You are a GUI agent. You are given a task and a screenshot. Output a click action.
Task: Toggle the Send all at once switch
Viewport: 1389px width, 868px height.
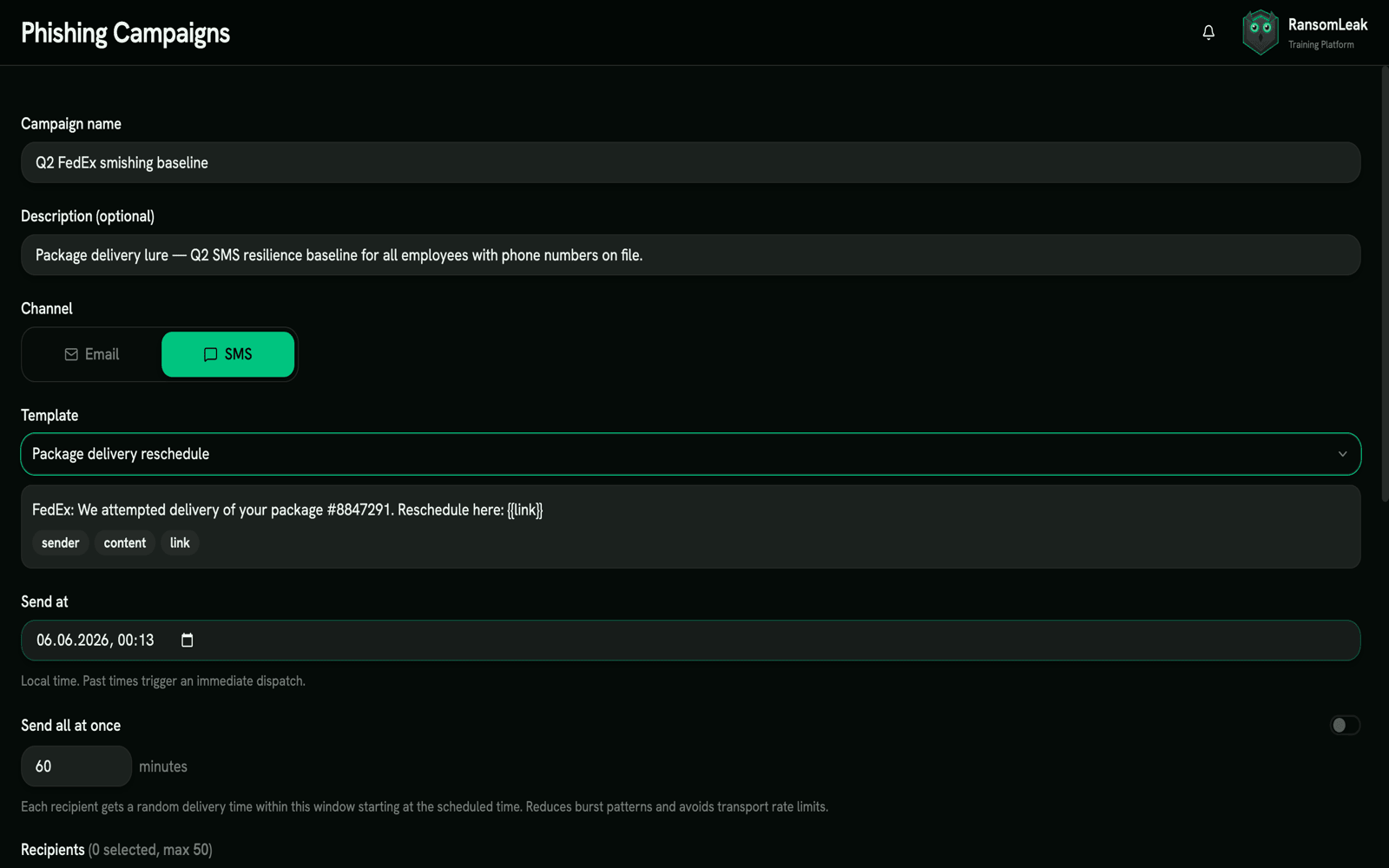tap(1345, 725)
